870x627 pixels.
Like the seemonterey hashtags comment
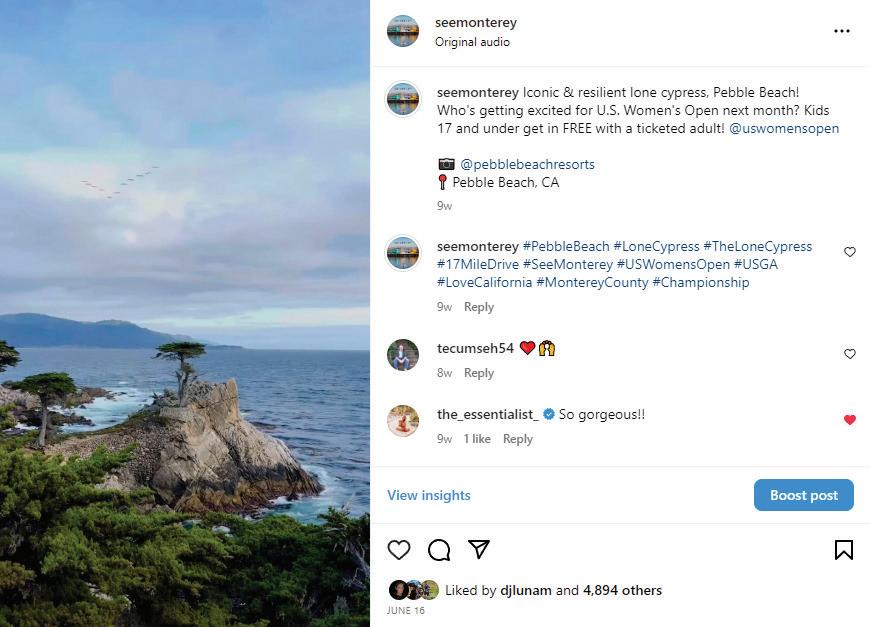pos(850,252)
